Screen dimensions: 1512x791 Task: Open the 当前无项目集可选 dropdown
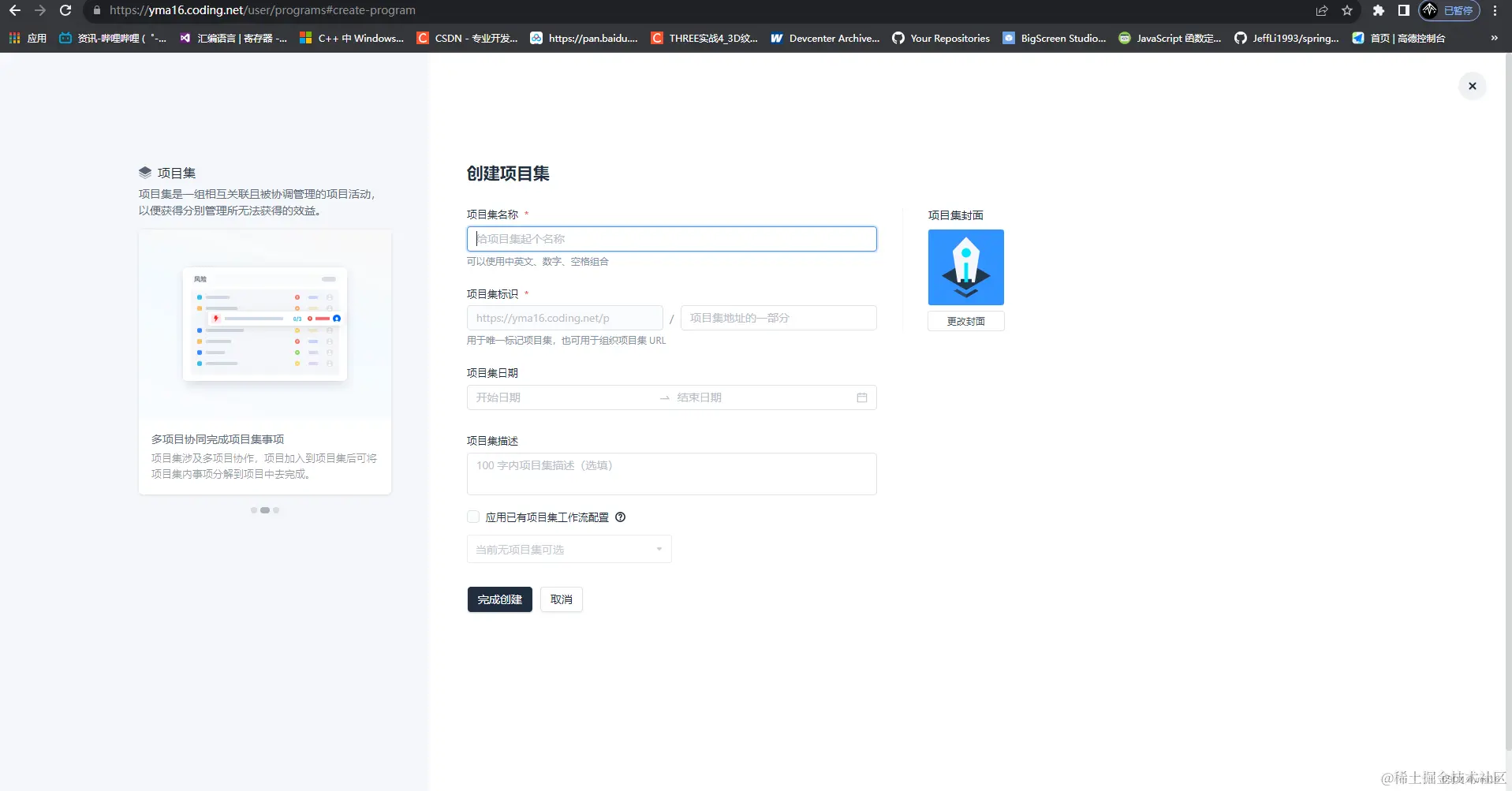point(568,548)
